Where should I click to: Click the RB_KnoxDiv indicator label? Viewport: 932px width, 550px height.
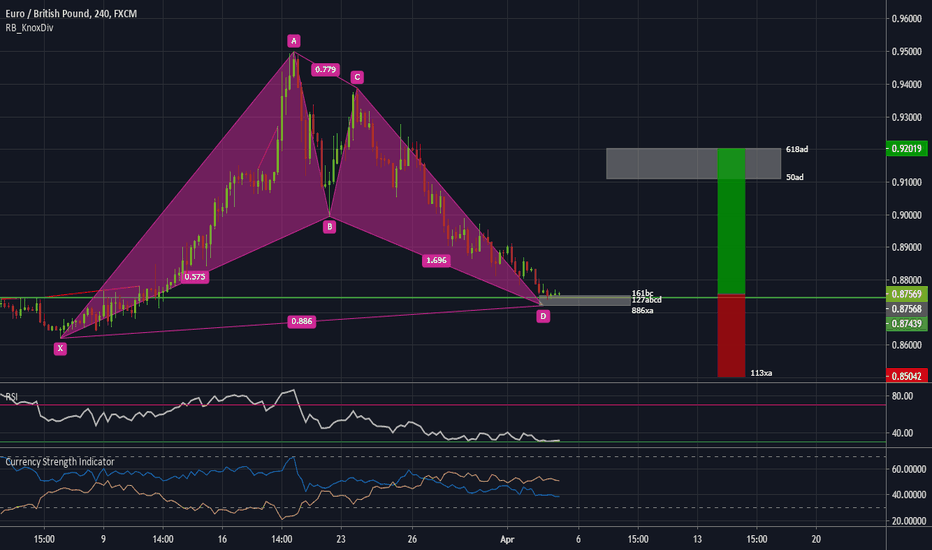(30, 27)
